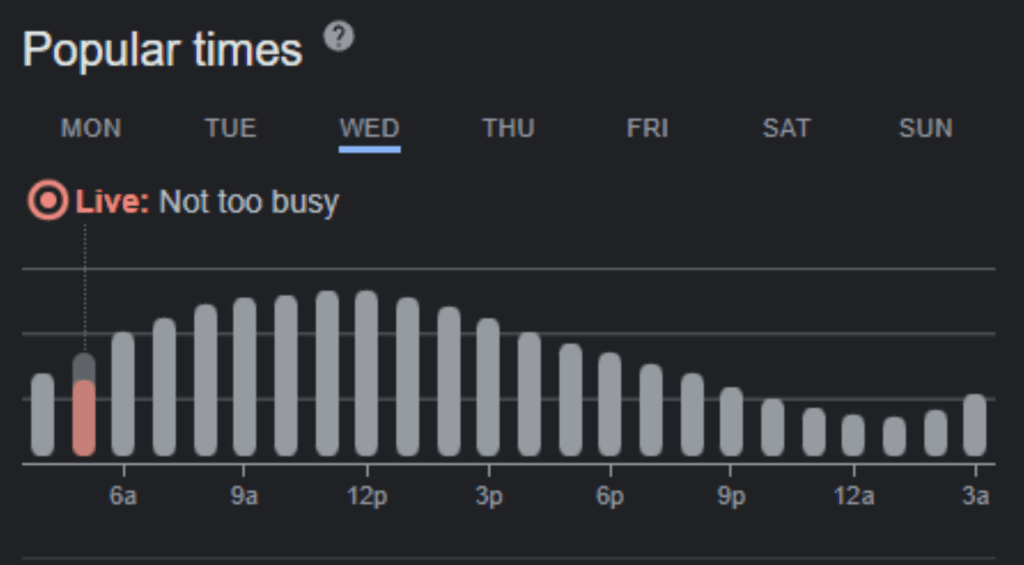Select the 9a histogram bar
The width and height of the screenshot is (1024, 565).
point(245,377)
